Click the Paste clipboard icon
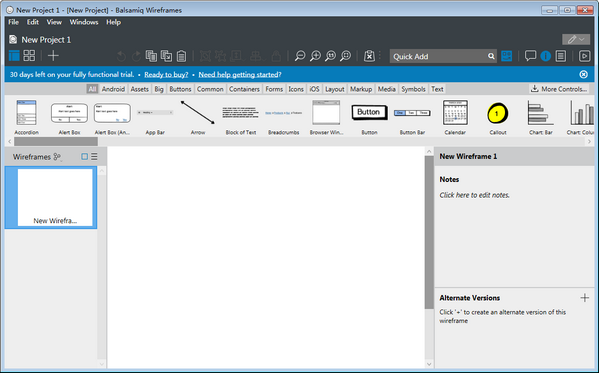 pyautogui.click(x=181, y=56)
